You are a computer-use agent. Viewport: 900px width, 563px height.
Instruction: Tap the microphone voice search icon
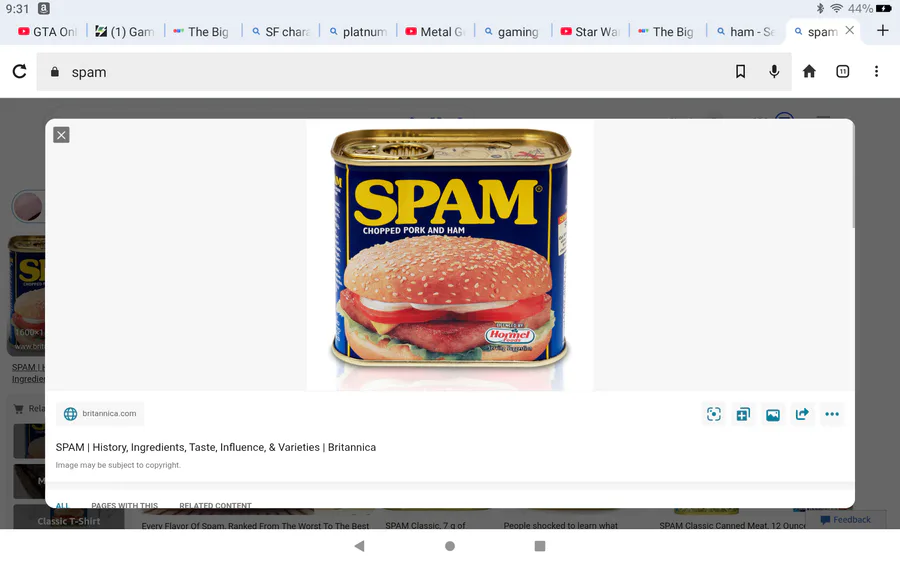774,71
